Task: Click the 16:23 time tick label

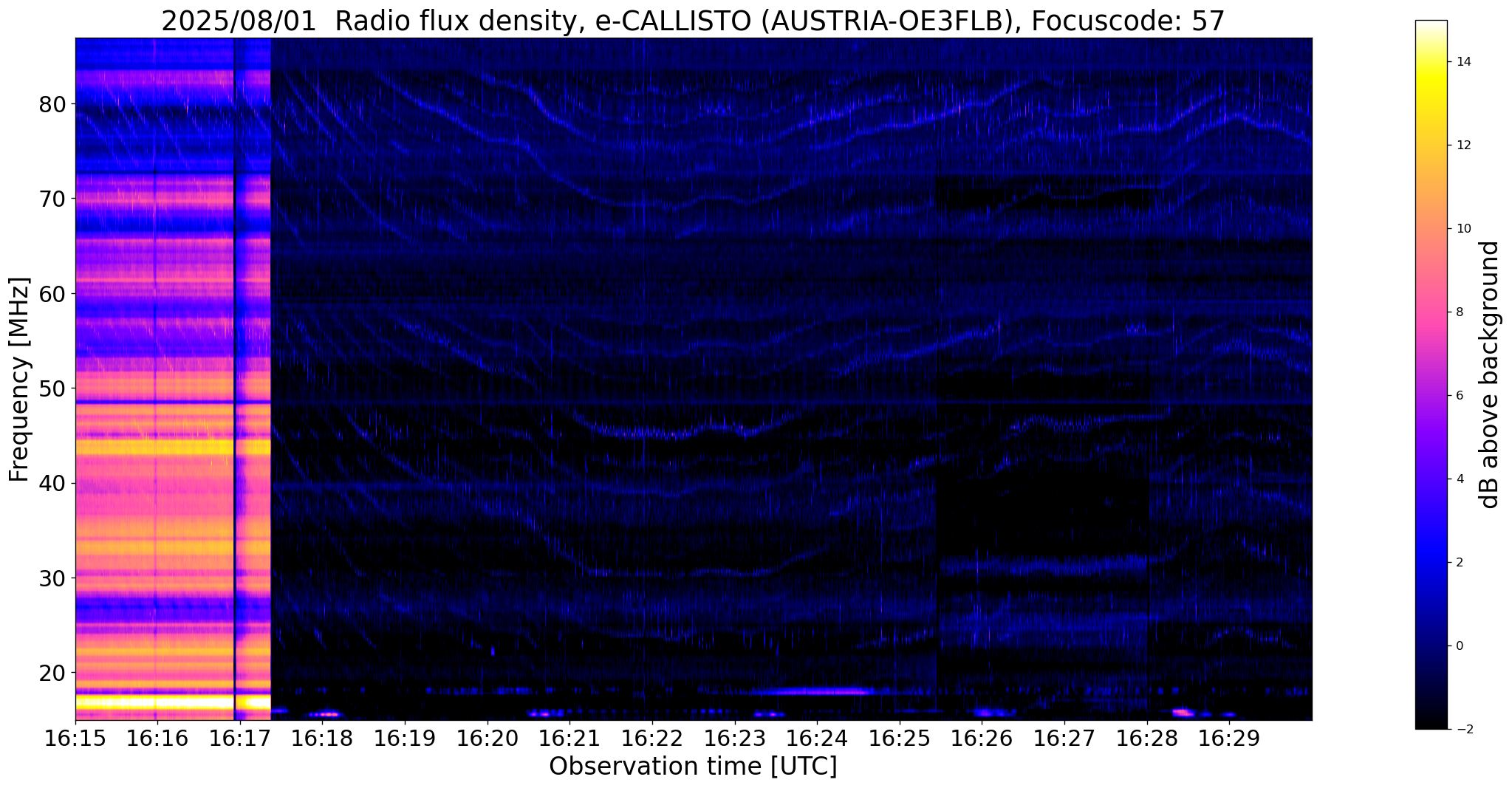Action: click(734, 739)
